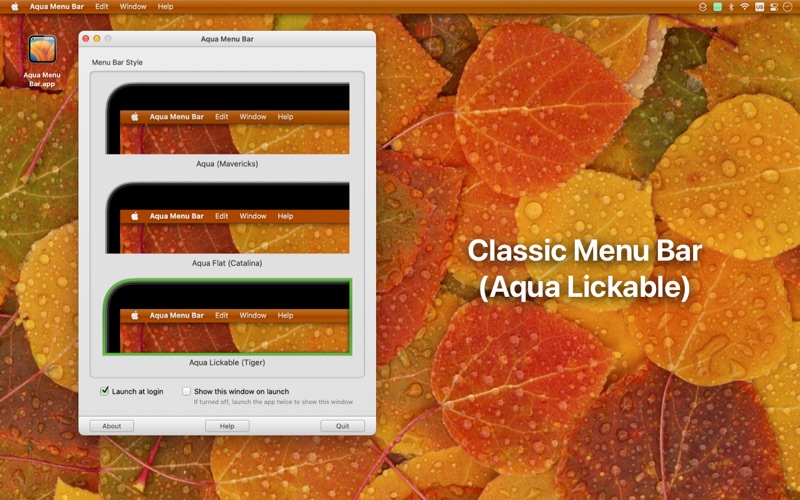800x500 pixels.
Task: Click the green square status icon
Action: [717, 7]
